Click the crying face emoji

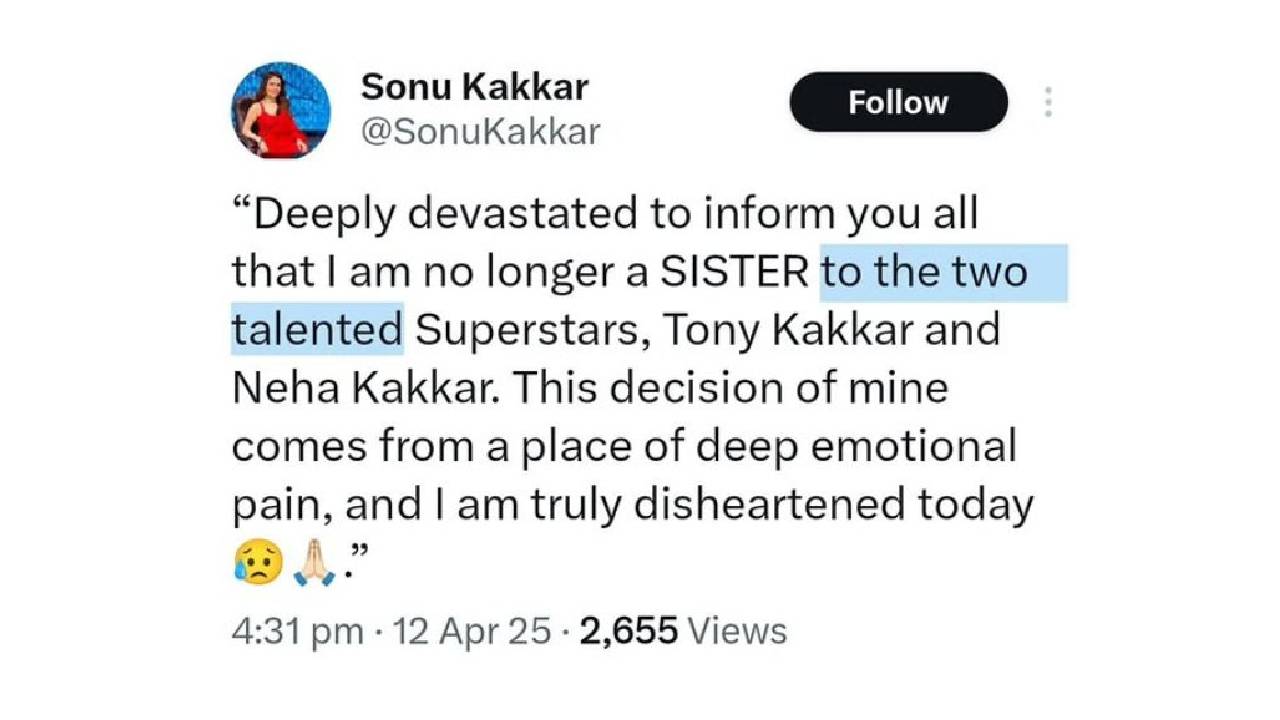(x=250, y=562)
